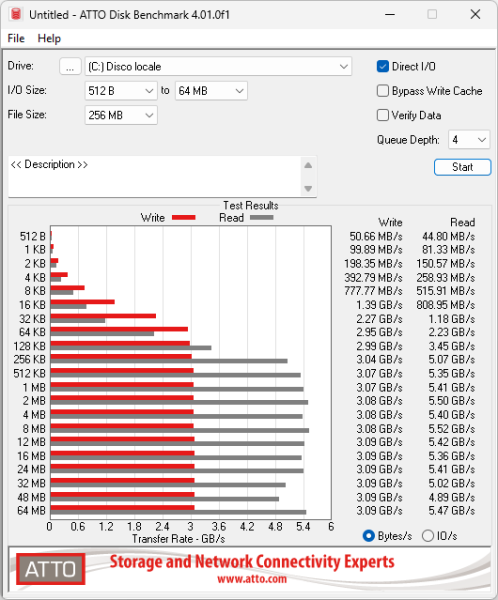This screenshot has width=498, height=600.
Task: Minimize the ATTO Disk Benchmark window
Action: [x=390, y=15]
